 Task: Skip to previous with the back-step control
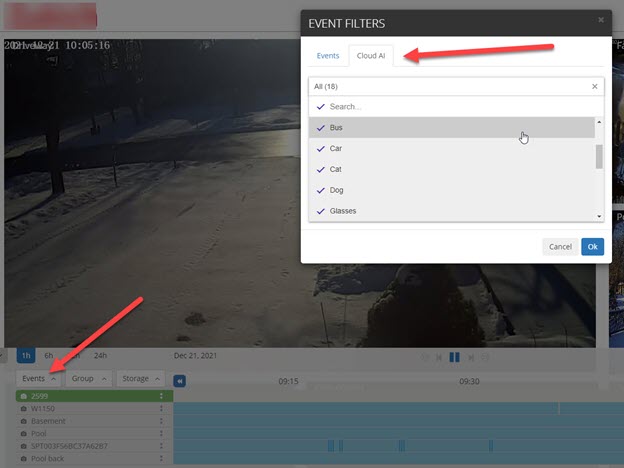click(x=439, y=357)
